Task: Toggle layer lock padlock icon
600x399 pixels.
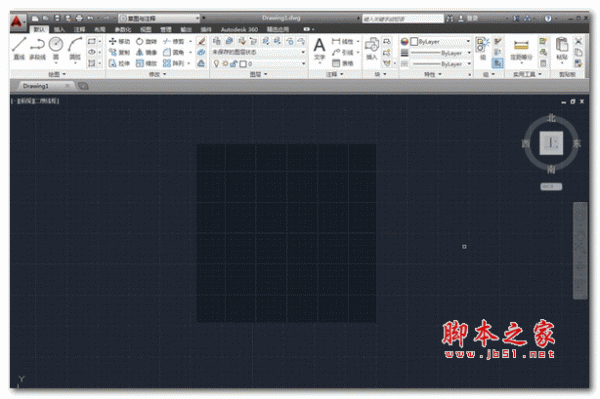Action: coord(233,64)
